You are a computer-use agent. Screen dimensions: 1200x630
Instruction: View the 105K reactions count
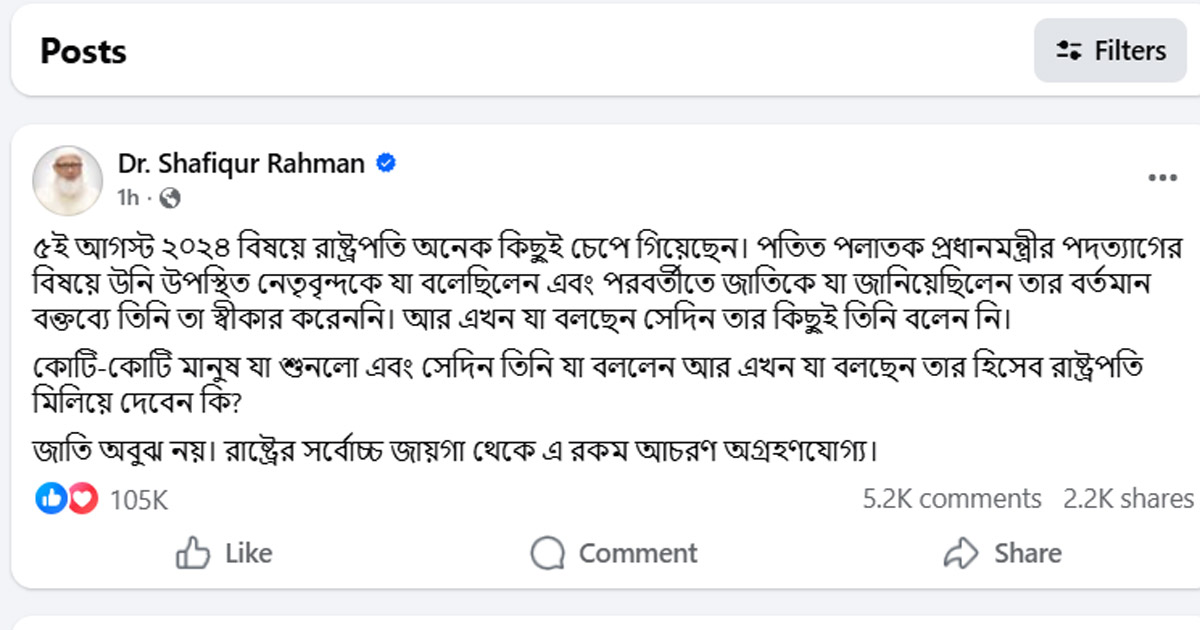coord(138,499)
